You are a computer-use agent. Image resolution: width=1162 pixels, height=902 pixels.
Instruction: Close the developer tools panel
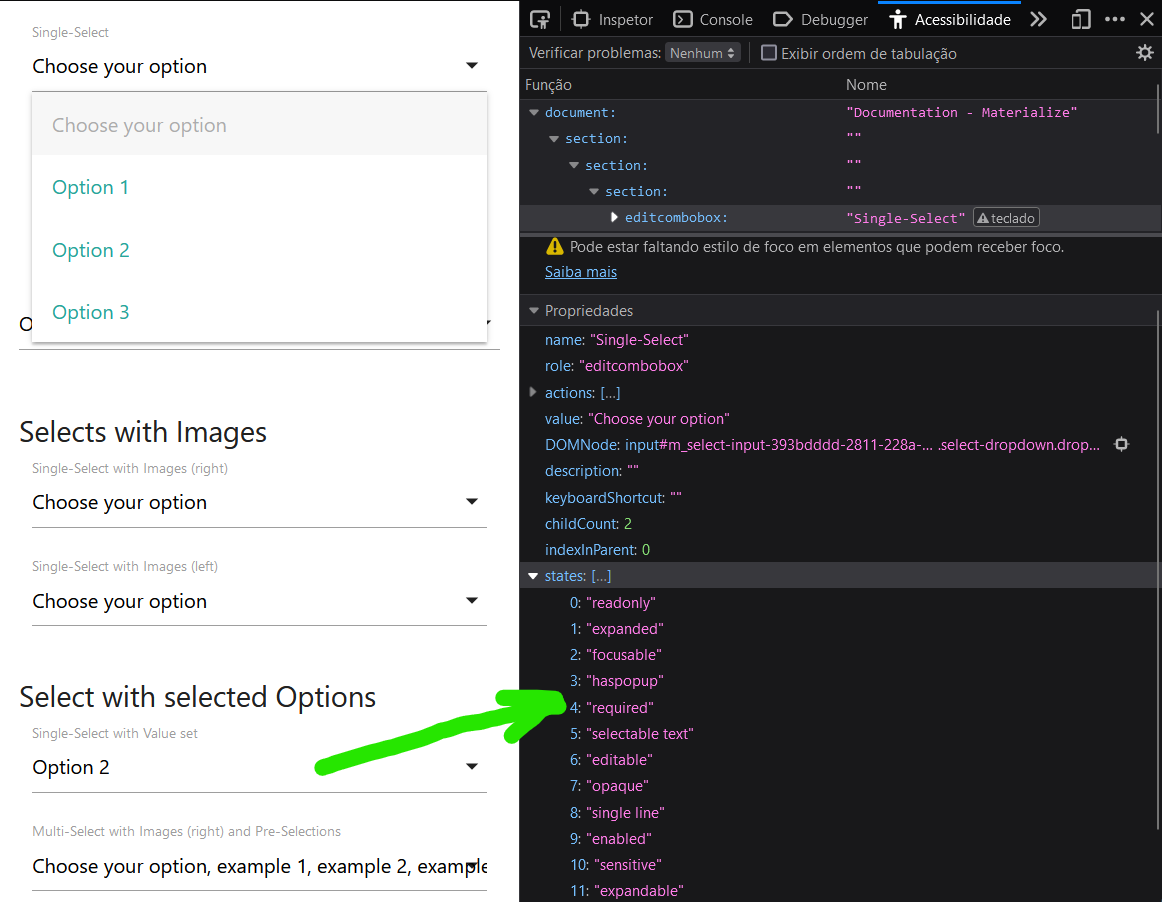(1146, 19)
